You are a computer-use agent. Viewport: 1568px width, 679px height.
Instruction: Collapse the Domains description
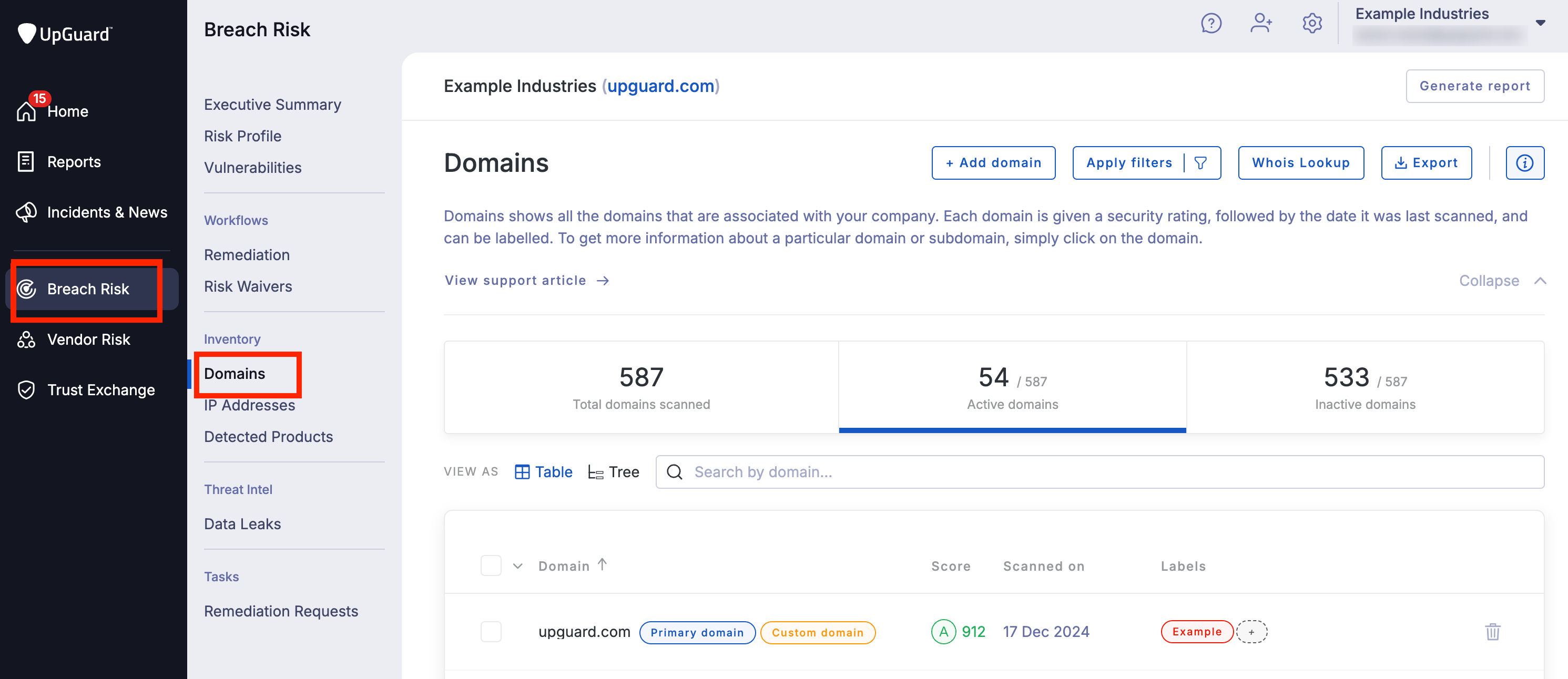click(1502, 281)
